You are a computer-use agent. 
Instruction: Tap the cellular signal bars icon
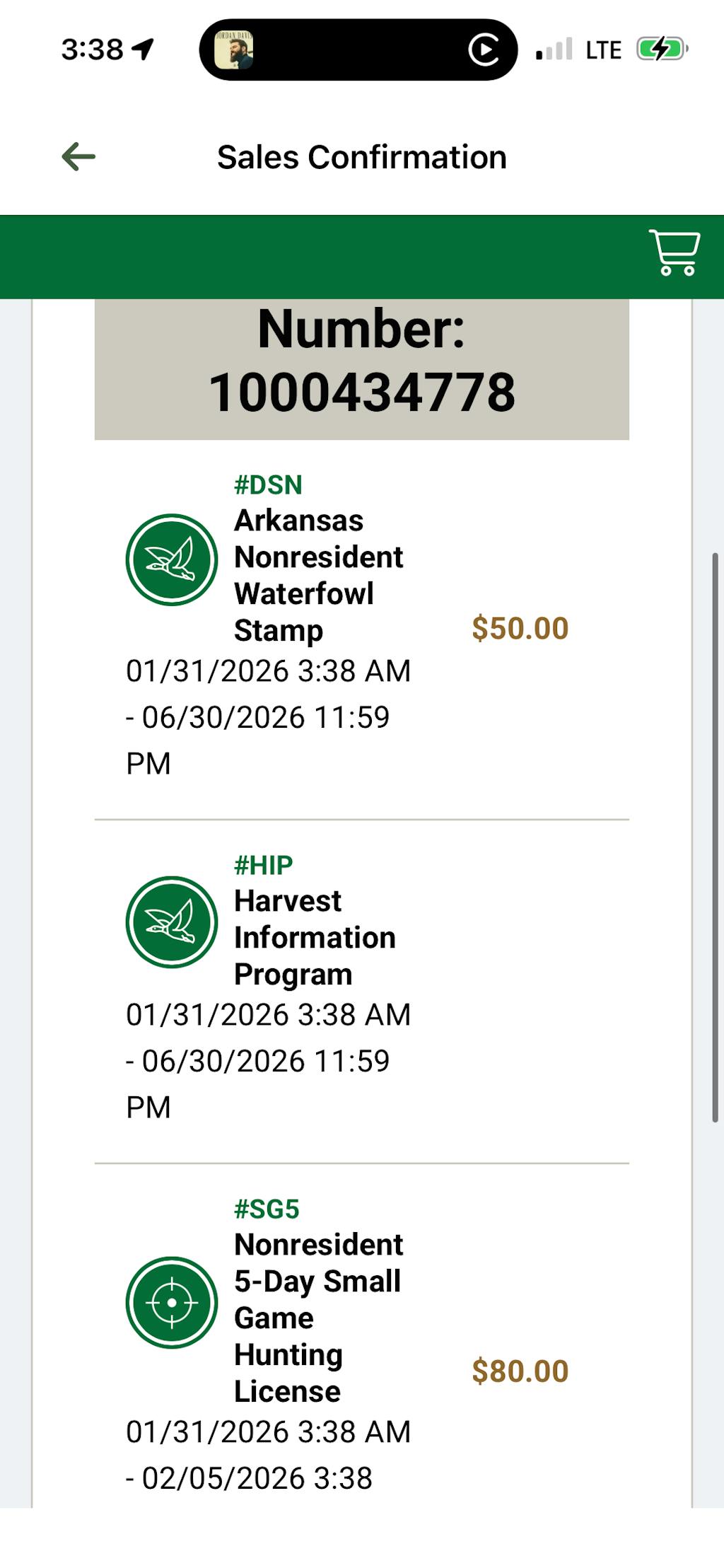tap(554, 50)
